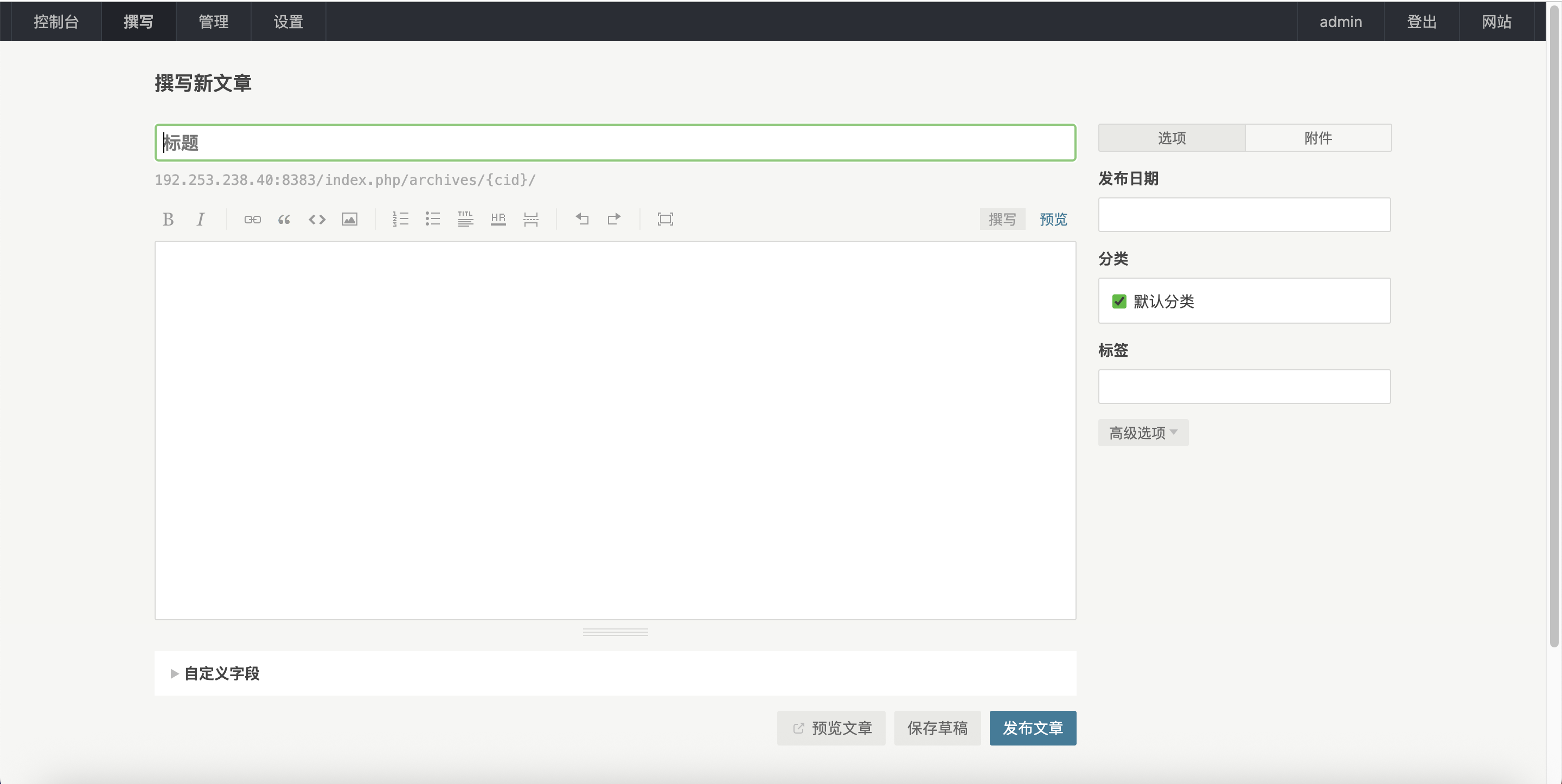Insert a horizontal rule with the HR icon
Viewport: 1562px width, 784px height.
click(498, 219)
